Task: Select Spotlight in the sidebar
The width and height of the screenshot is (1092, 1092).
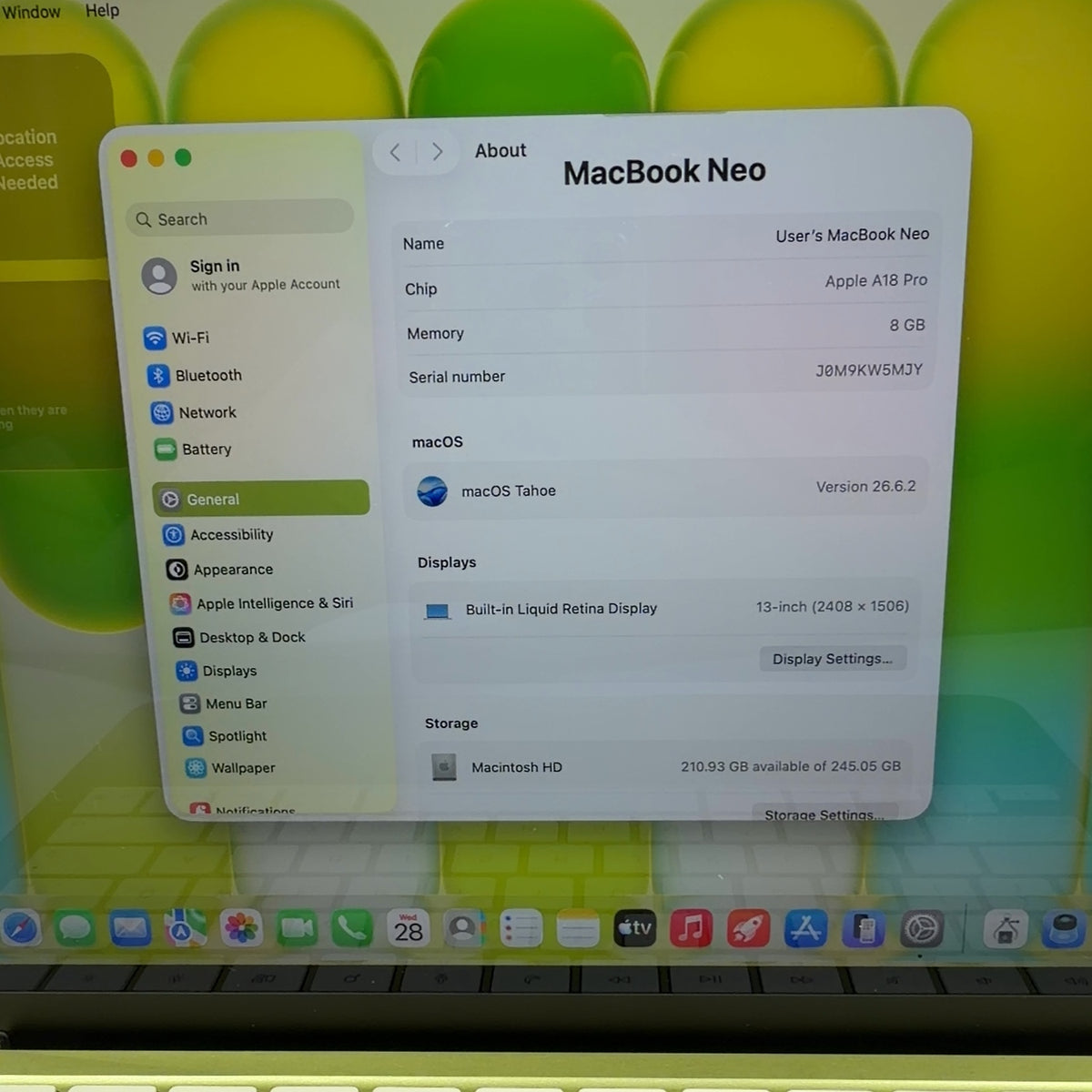Action: click(x=225, y=735)
